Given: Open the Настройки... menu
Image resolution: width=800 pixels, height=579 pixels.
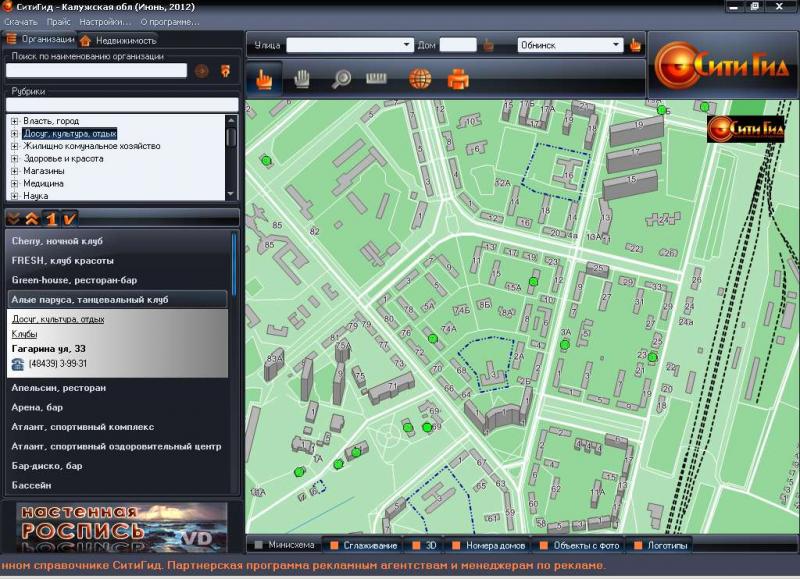Looking at the screenshot, I should (x=105, y=22).
